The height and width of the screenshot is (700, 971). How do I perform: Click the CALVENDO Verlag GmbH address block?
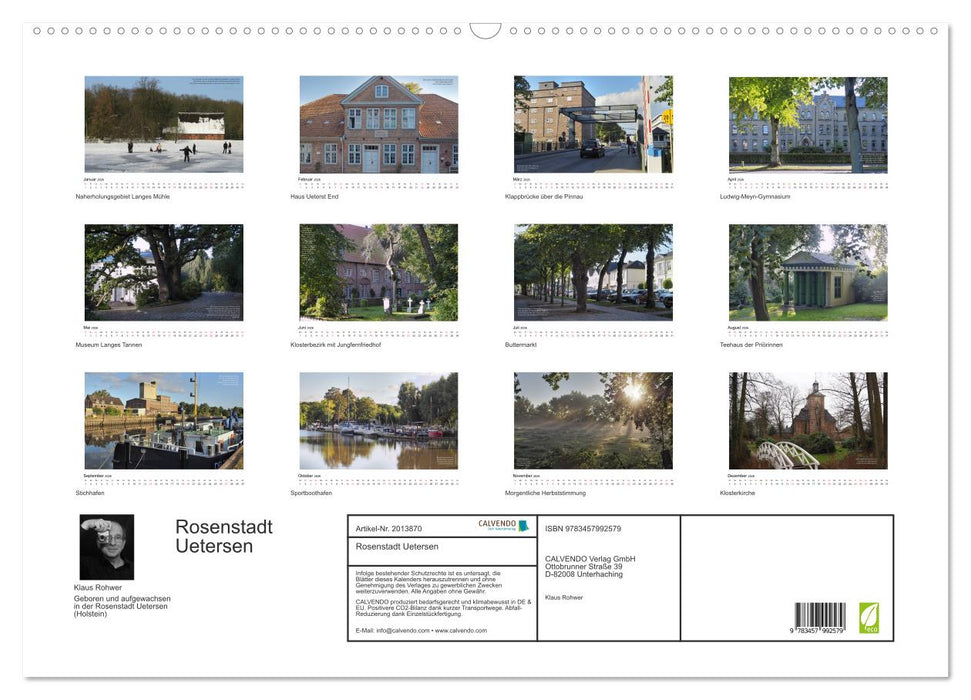click(592, 564)
